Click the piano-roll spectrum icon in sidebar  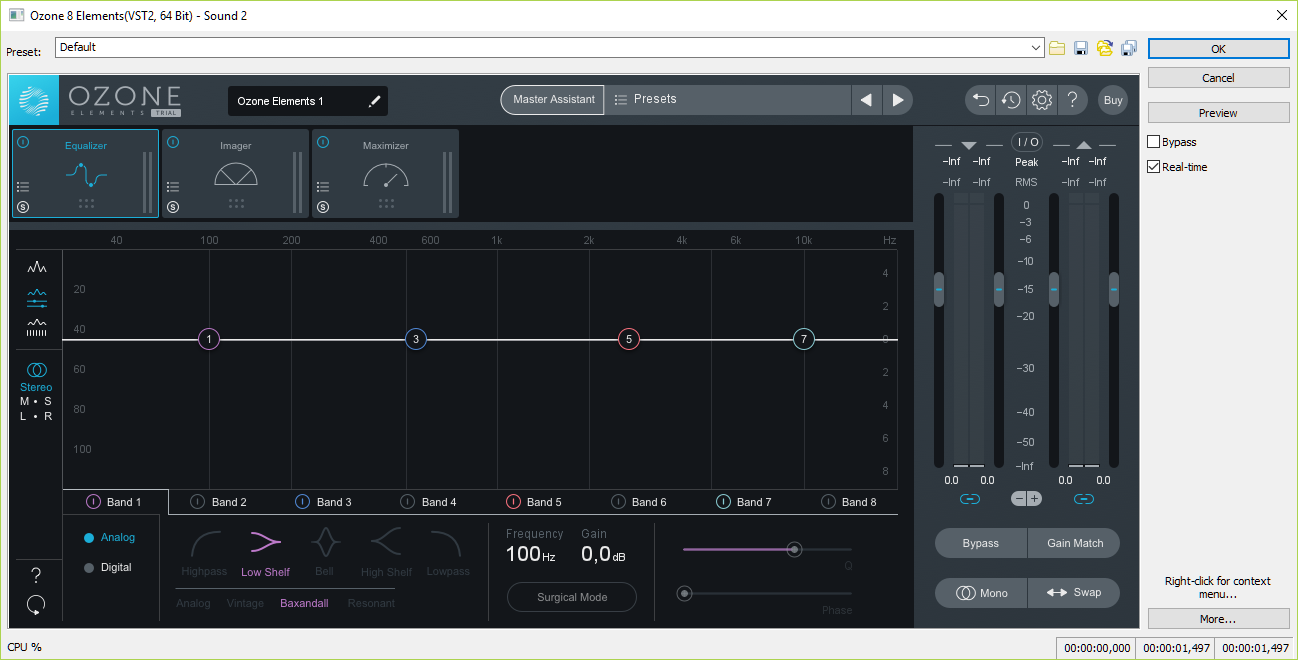pyautogui.click(x=37, y=327)
